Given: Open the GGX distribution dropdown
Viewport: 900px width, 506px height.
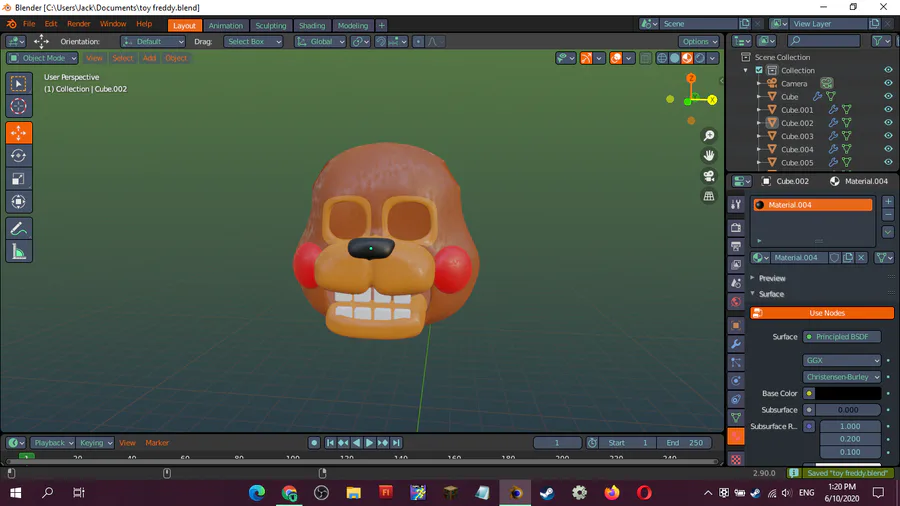Looking at the screenshot, I should pyautogui.click(x=841, y=360).
